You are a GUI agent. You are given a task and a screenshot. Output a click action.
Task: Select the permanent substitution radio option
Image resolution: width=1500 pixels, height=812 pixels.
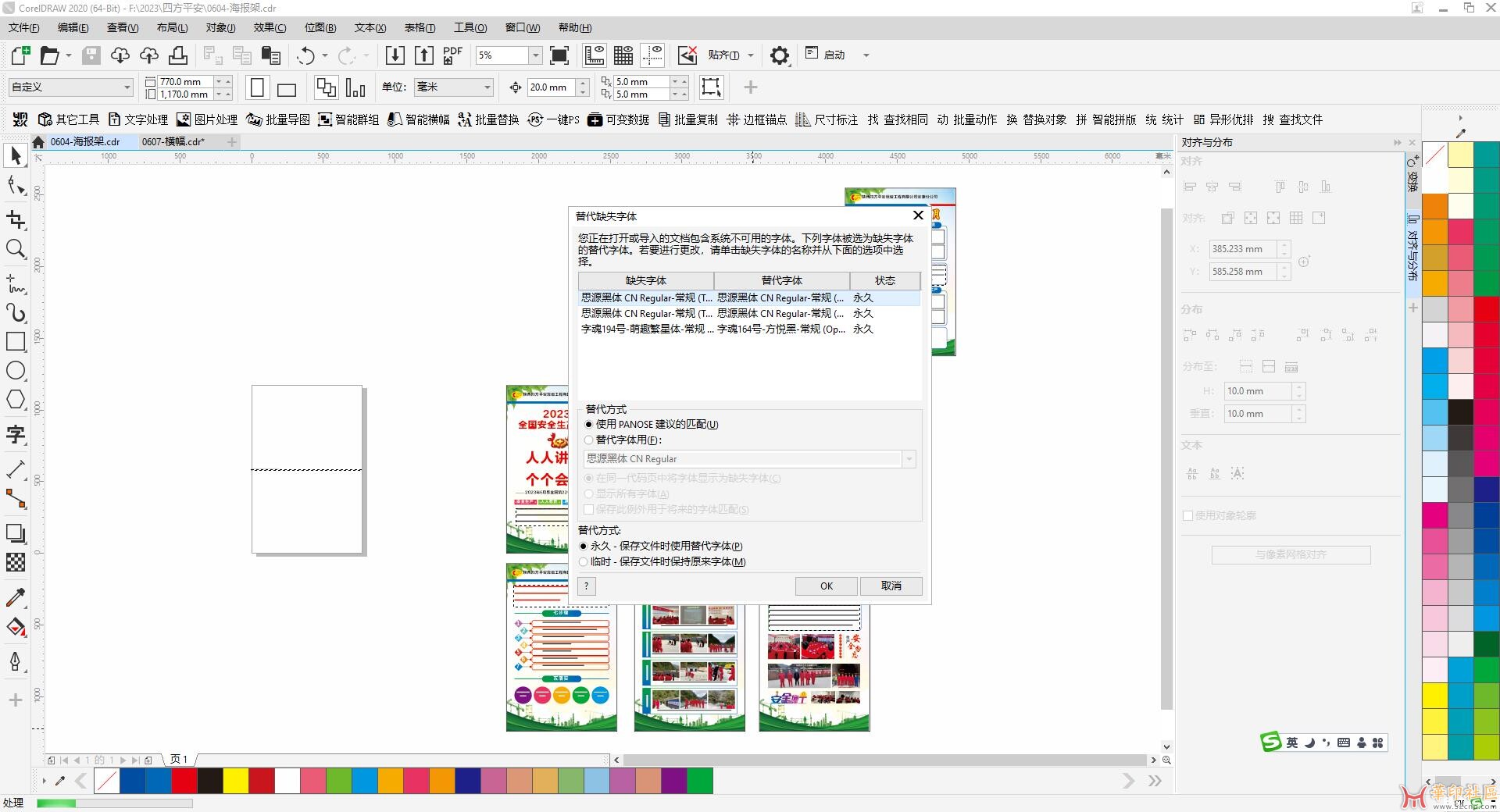(x=584, y=547)
